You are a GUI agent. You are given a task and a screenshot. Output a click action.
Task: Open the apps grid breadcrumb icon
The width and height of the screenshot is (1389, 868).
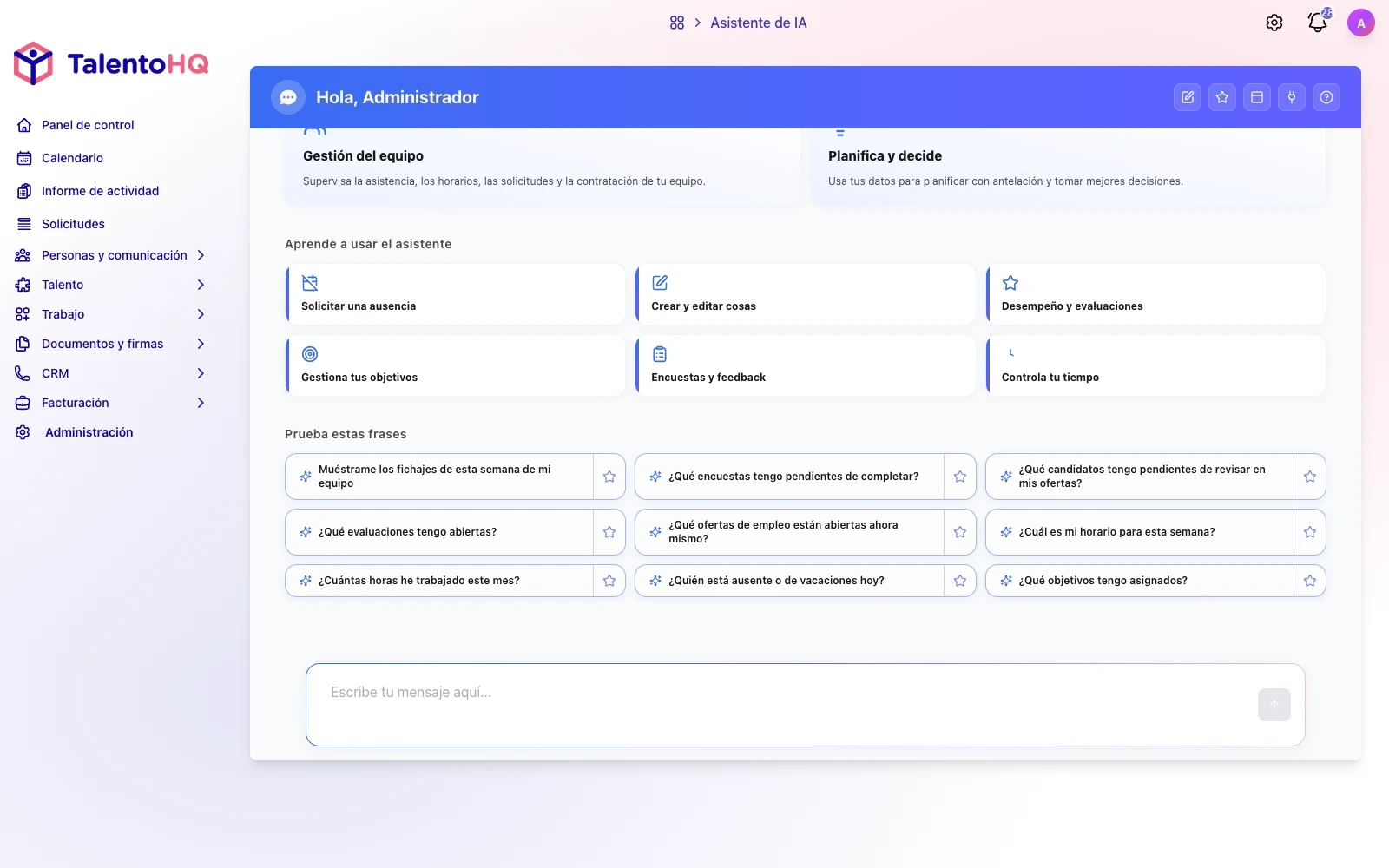[x=677, y=23]
